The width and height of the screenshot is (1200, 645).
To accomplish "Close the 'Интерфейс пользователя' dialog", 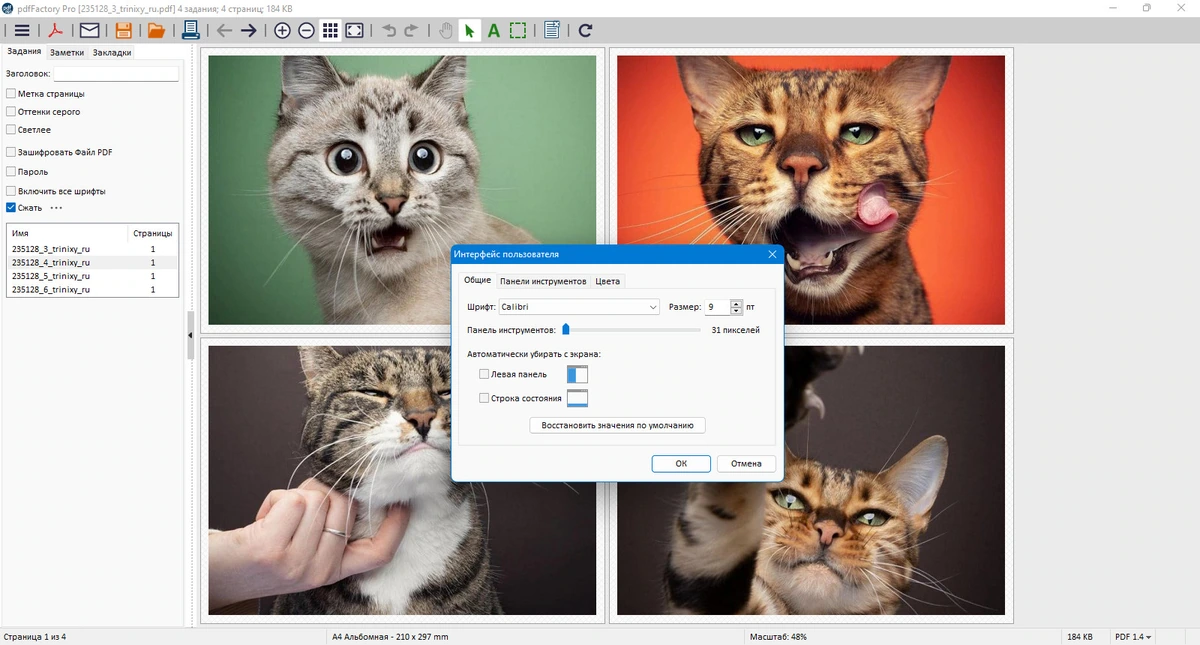I will pos(772,254).
